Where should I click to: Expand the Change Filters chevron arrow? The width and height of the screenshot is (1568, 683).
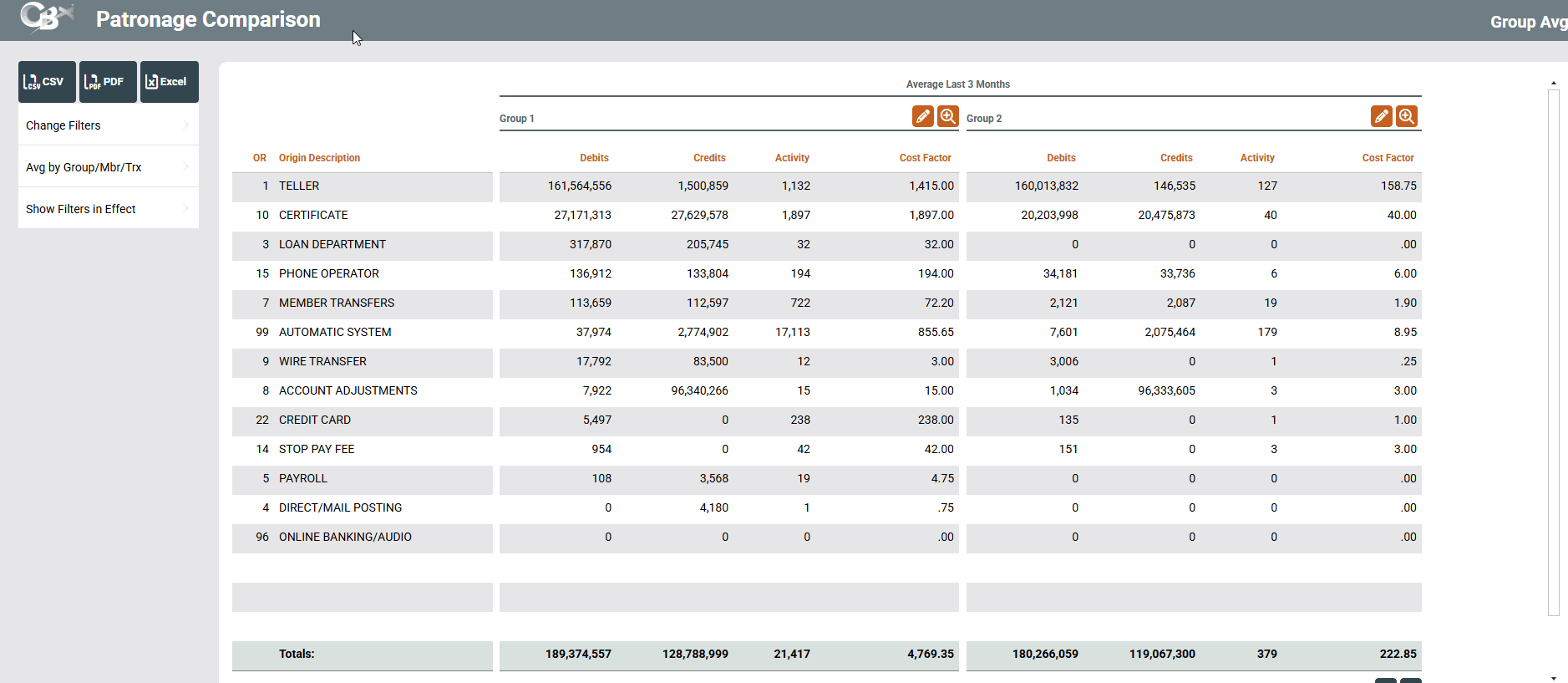point(185,125)
